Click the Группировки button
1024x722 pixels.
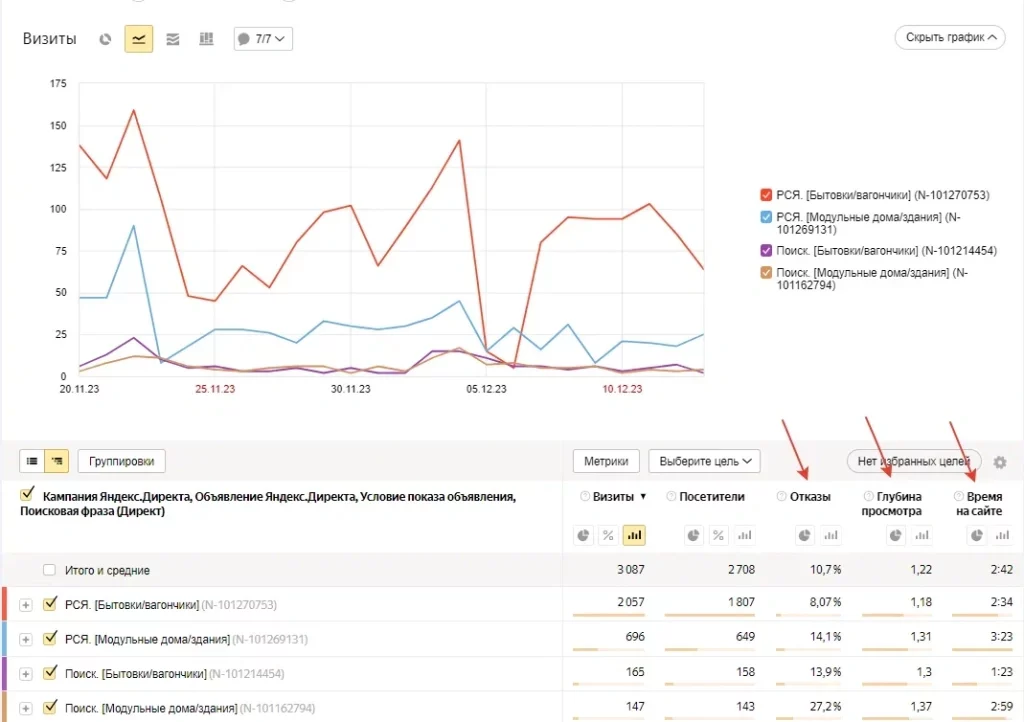point(121,461)
